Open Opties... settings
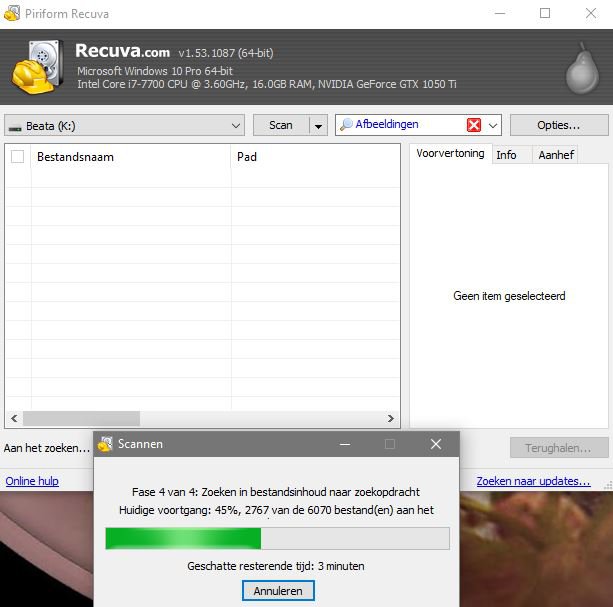Screen dimensions: 613x607 (x=559, y=125)
